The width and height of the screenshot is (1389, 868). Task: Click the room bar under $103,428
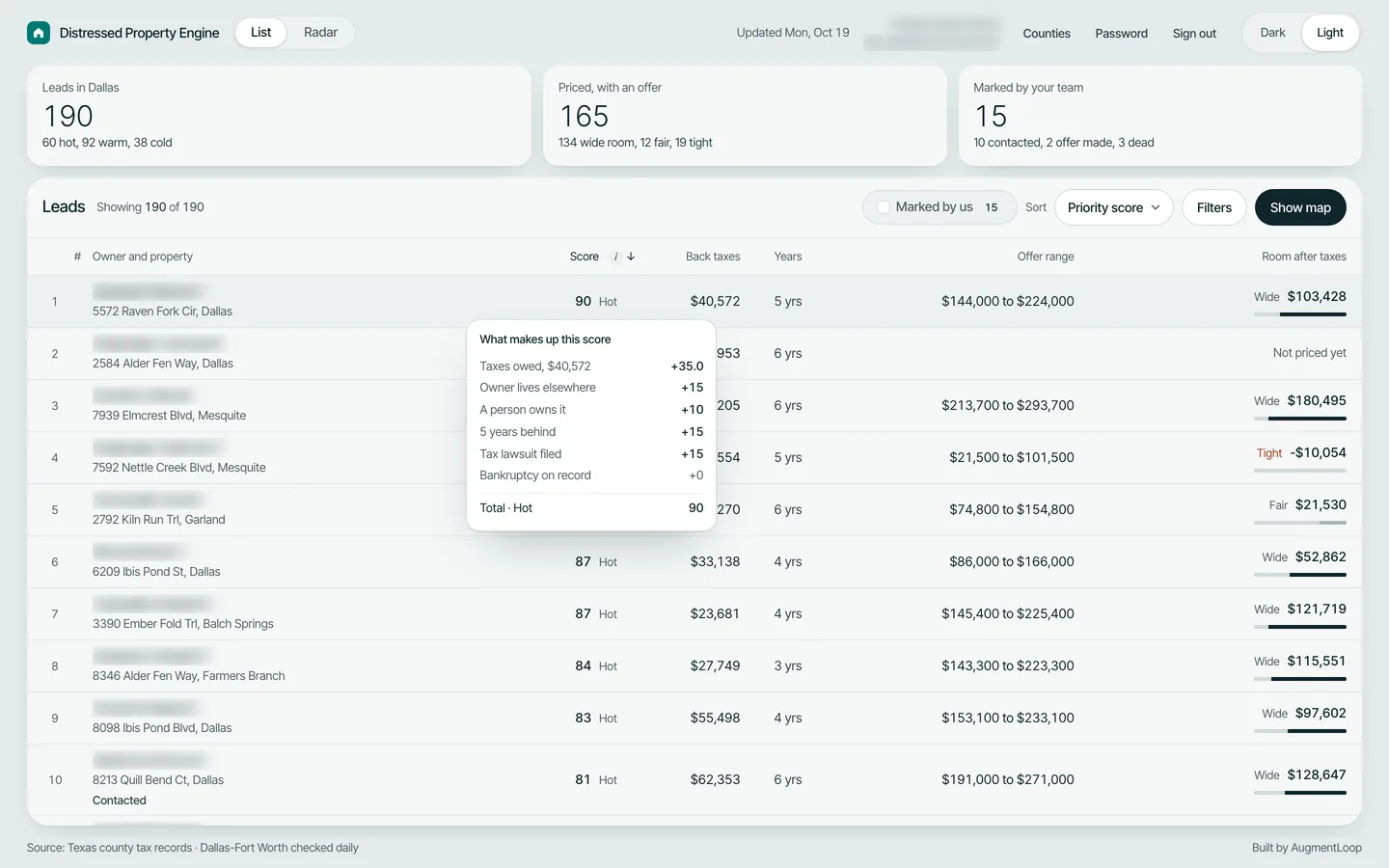pos(1300,314)
